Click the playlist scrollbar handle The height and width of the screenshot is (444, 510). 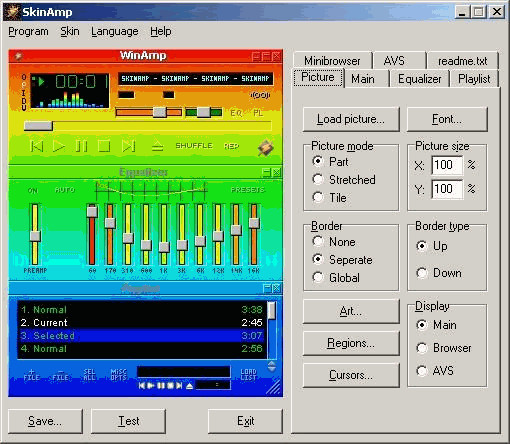point(272,310)
